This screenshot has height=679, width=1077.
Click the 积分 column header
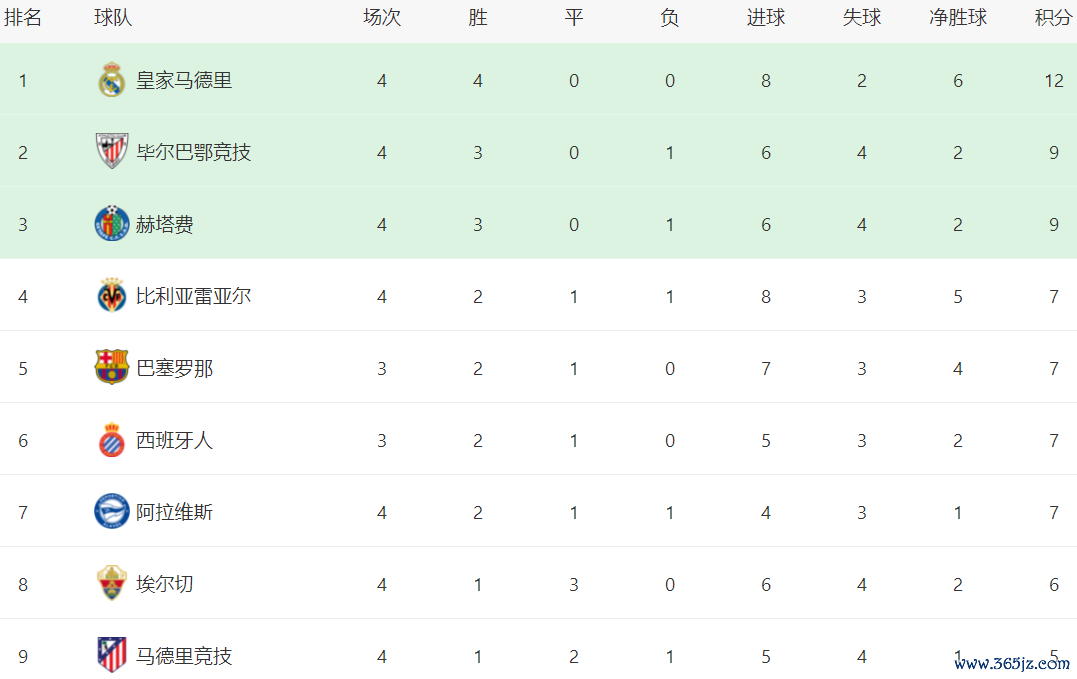coord(1053,18)
